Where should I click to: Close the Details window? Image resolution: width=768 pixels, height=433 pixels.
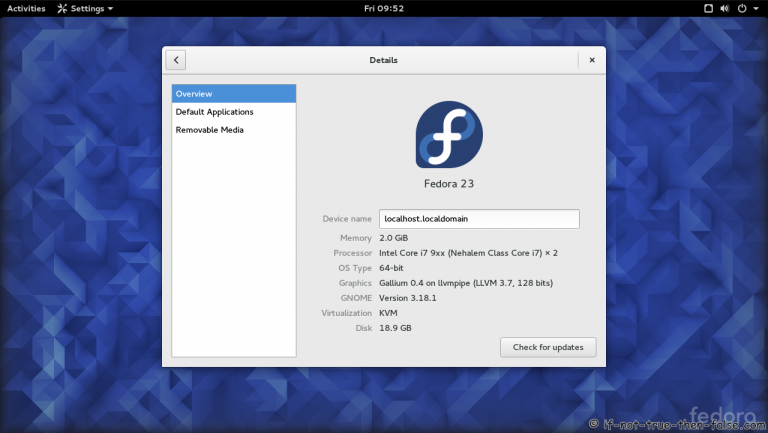(592, 60)
